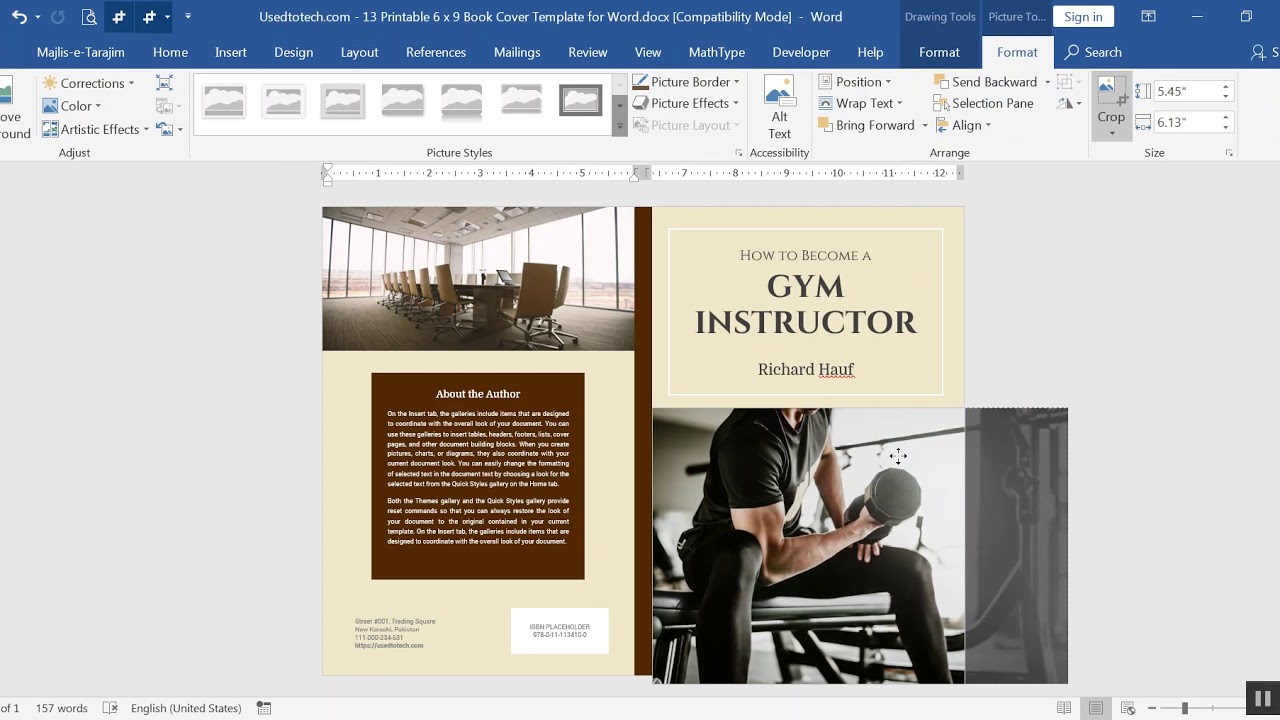Image resolution: width=1280 pixels, height=720 pixels.
Task: Open the Artistic Effects dropdown
Action: tap(95, 129)
